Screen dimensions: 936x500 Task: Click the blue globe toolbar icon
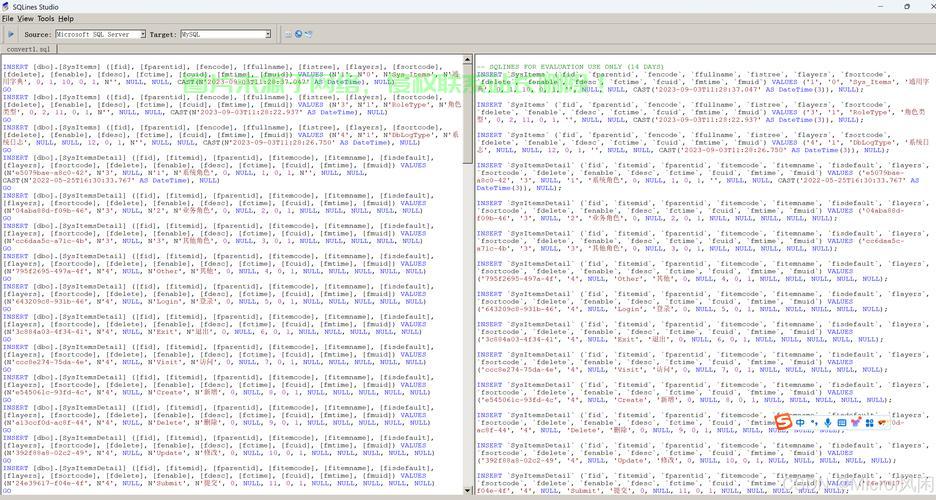tap(298, 34)
